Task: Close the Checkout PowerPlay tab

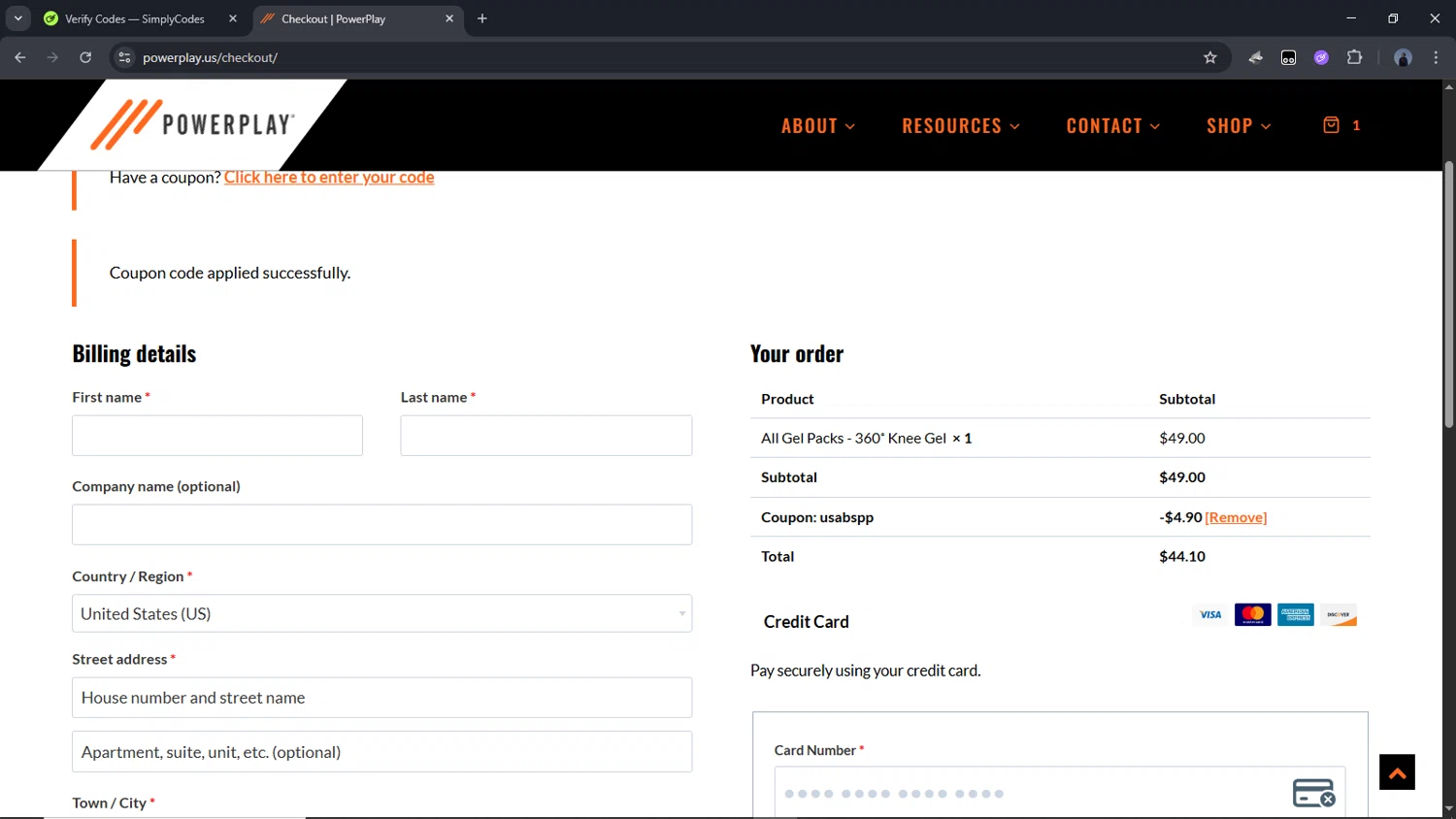Action: (449, 18)
